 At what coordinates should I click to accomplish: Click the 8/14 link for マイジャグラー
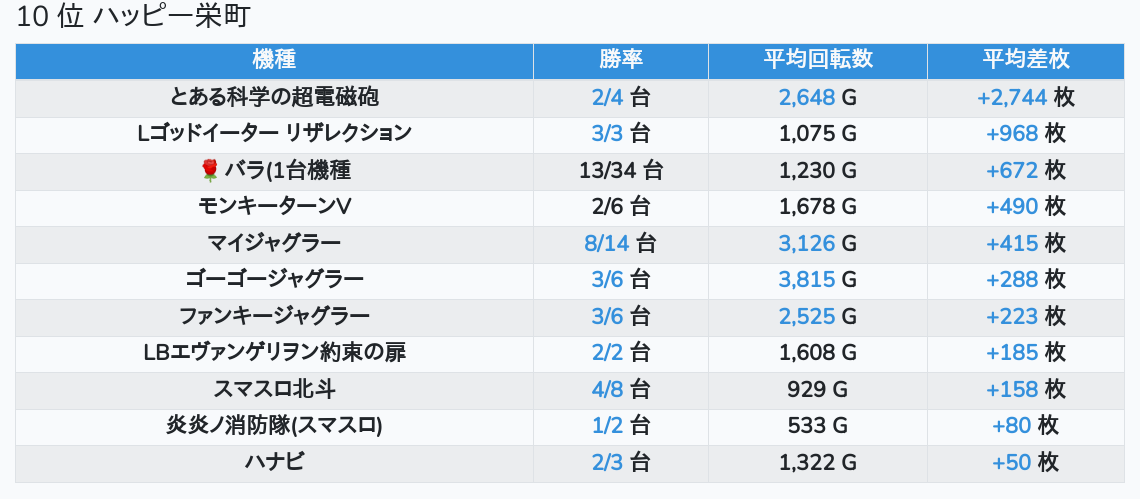pos(607,243)
